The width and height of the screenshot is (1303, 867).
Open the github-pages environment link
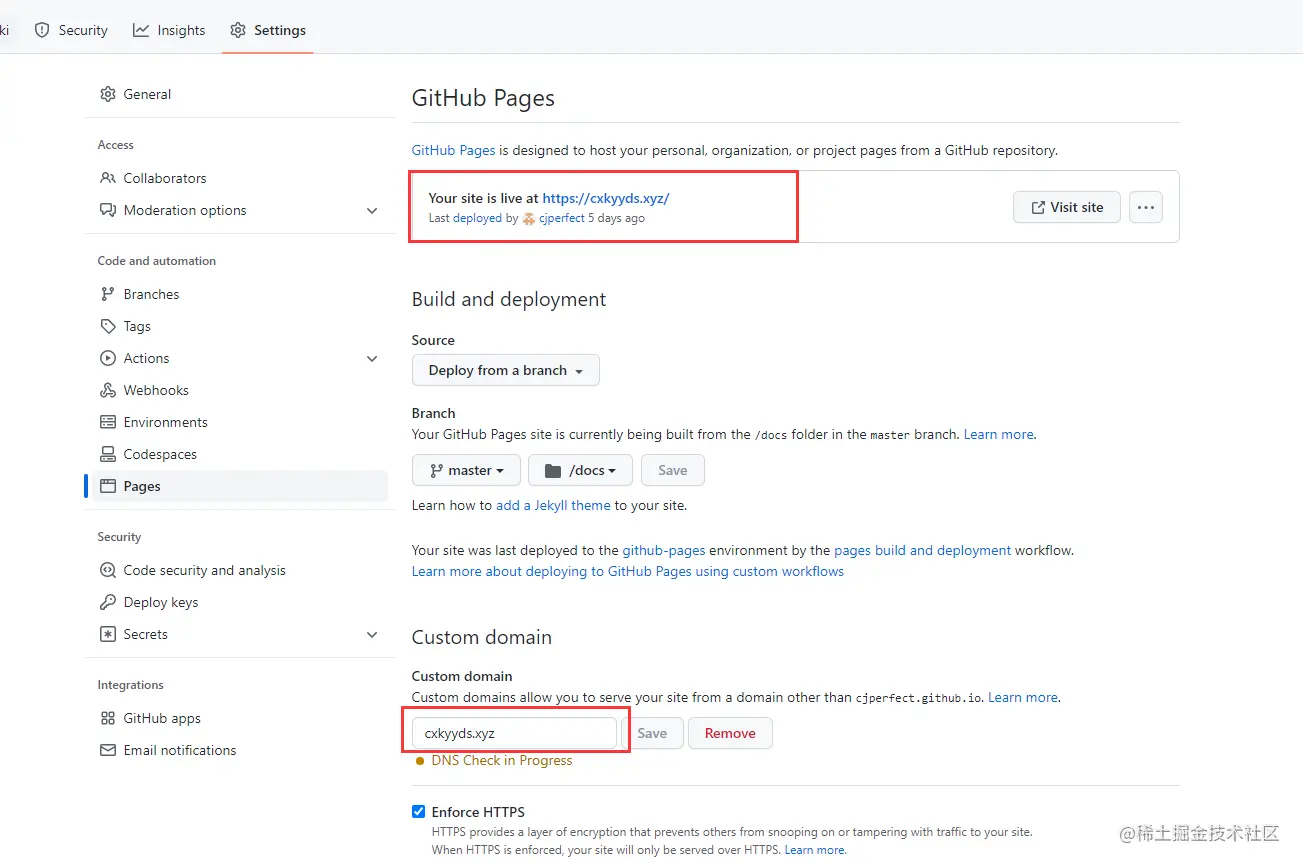664,550
